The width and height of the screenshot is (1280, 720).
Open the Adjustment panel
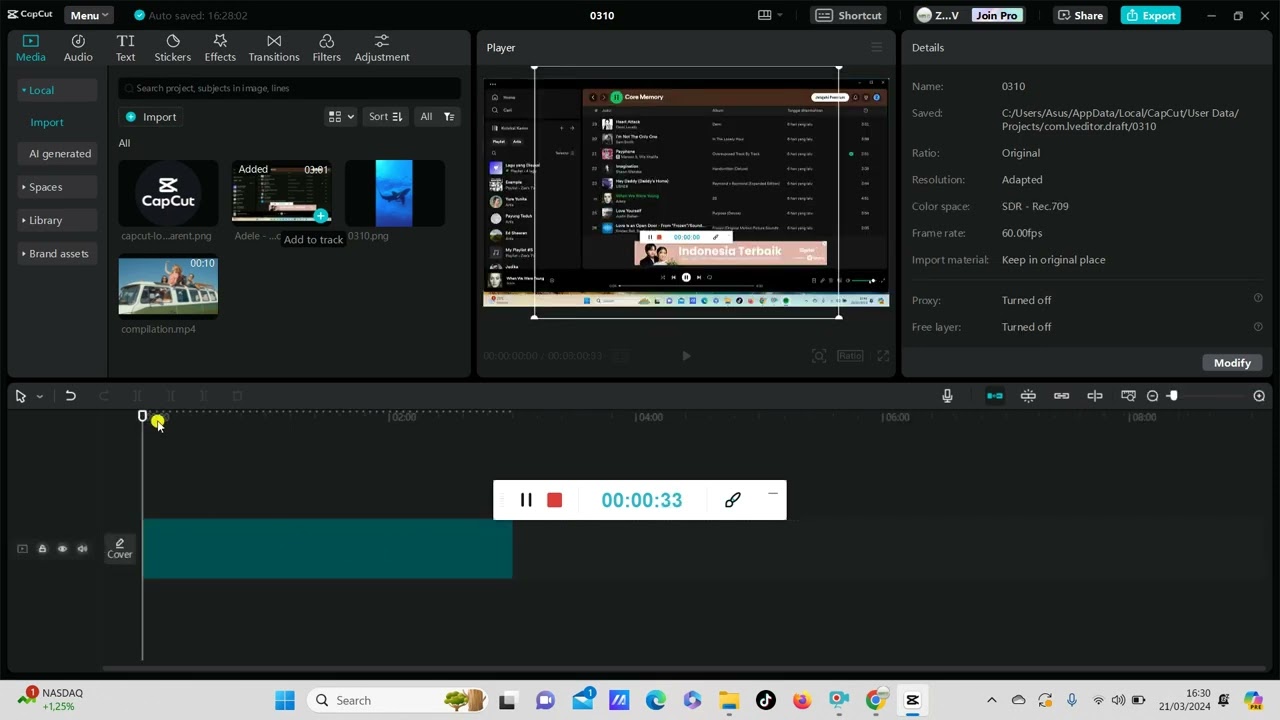(x=382, y=47)
